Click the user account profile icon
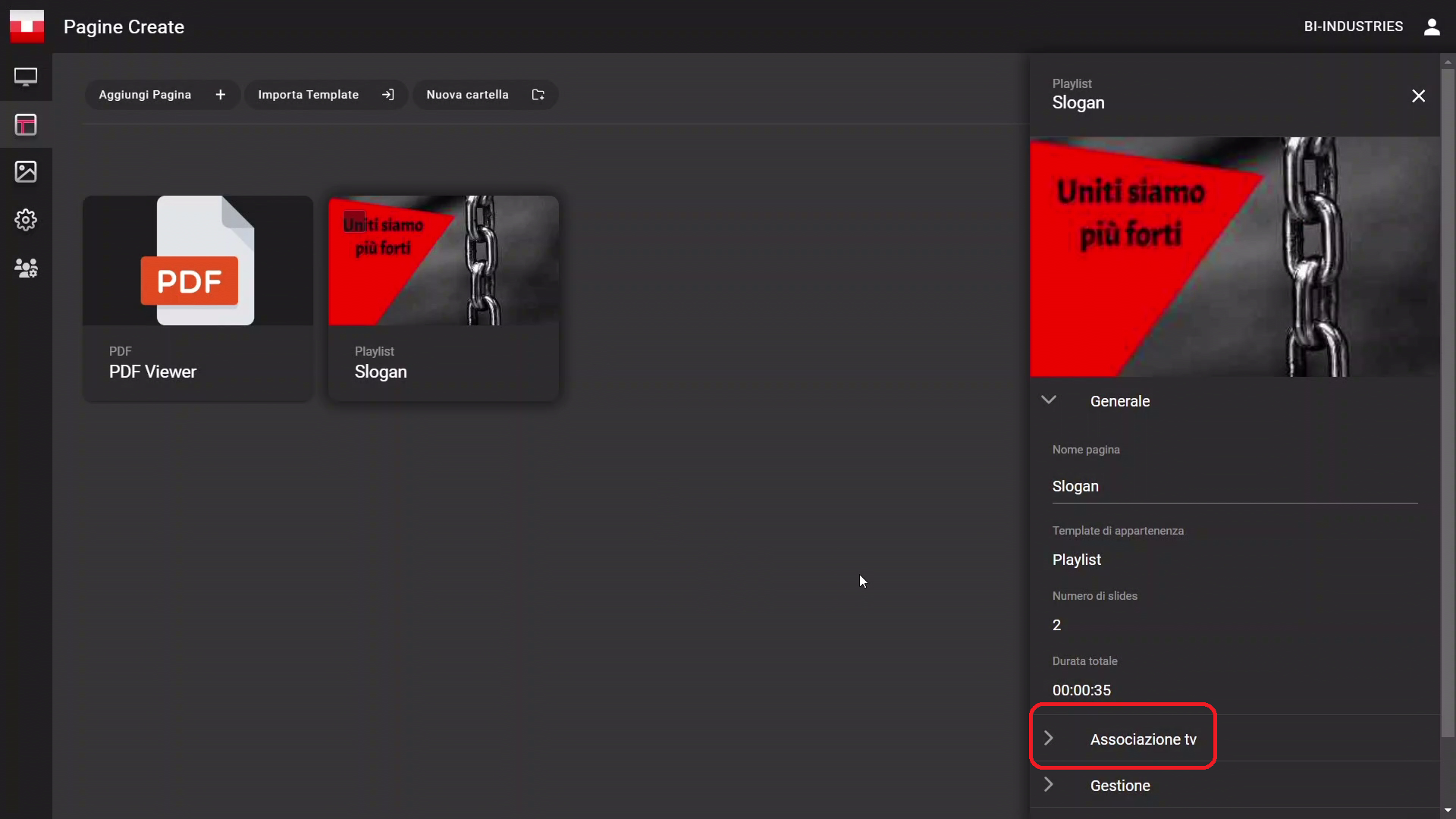The image size is (1456, 819). pyautogui.click(x=1432, y=27)
